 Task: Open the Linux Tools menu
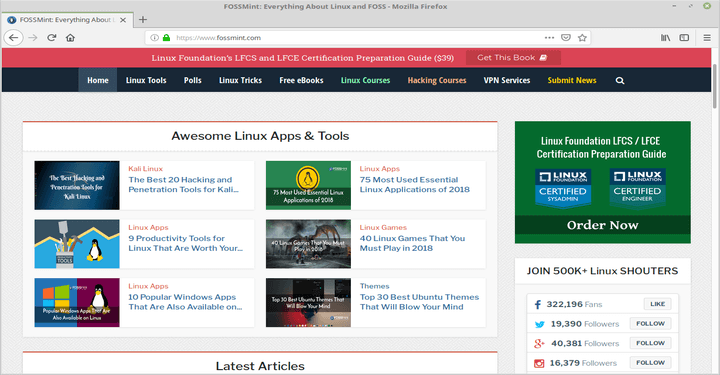click(146, 80)
